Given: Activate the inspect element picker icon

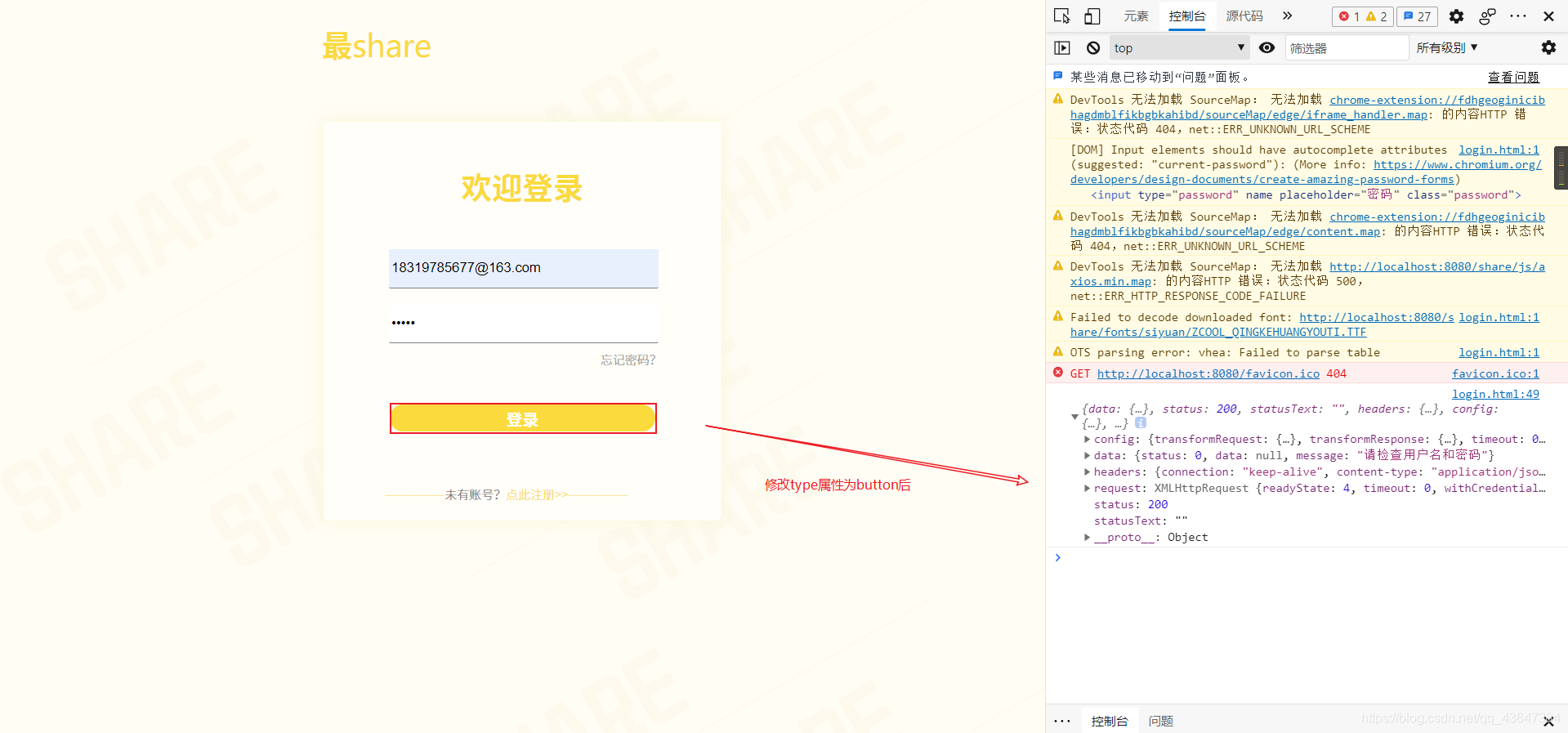Looking at the screenshot, I should pyautogui.click(x=1061, y=16).
